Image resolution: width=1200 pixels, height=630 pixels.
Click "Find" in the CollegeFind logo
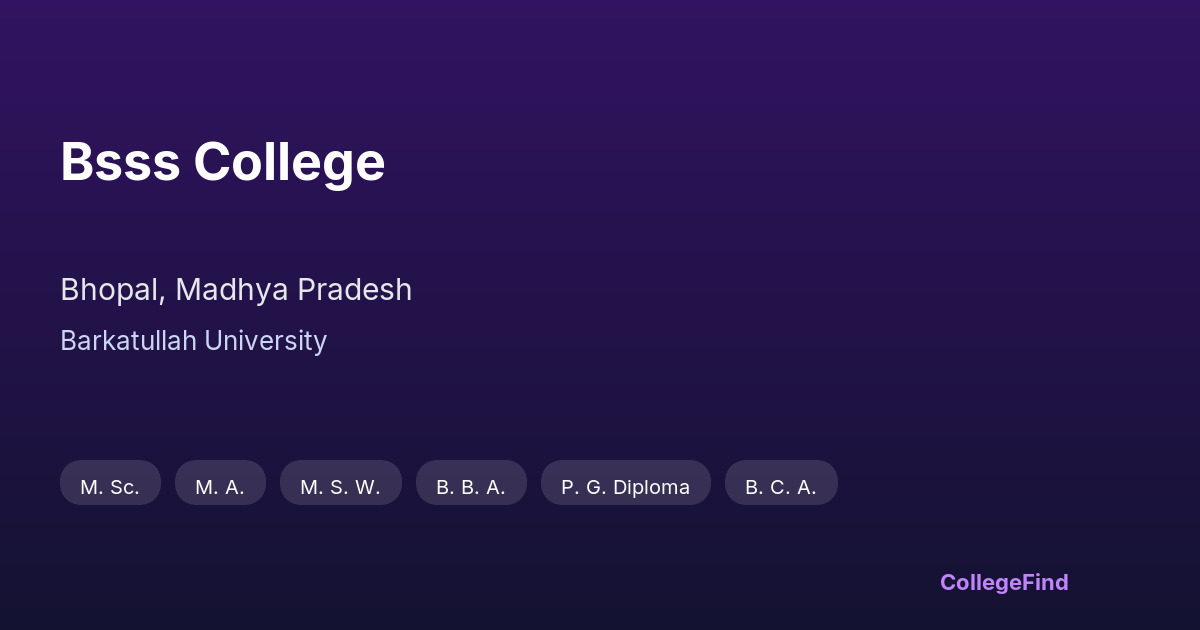(x=1043, y=582)
